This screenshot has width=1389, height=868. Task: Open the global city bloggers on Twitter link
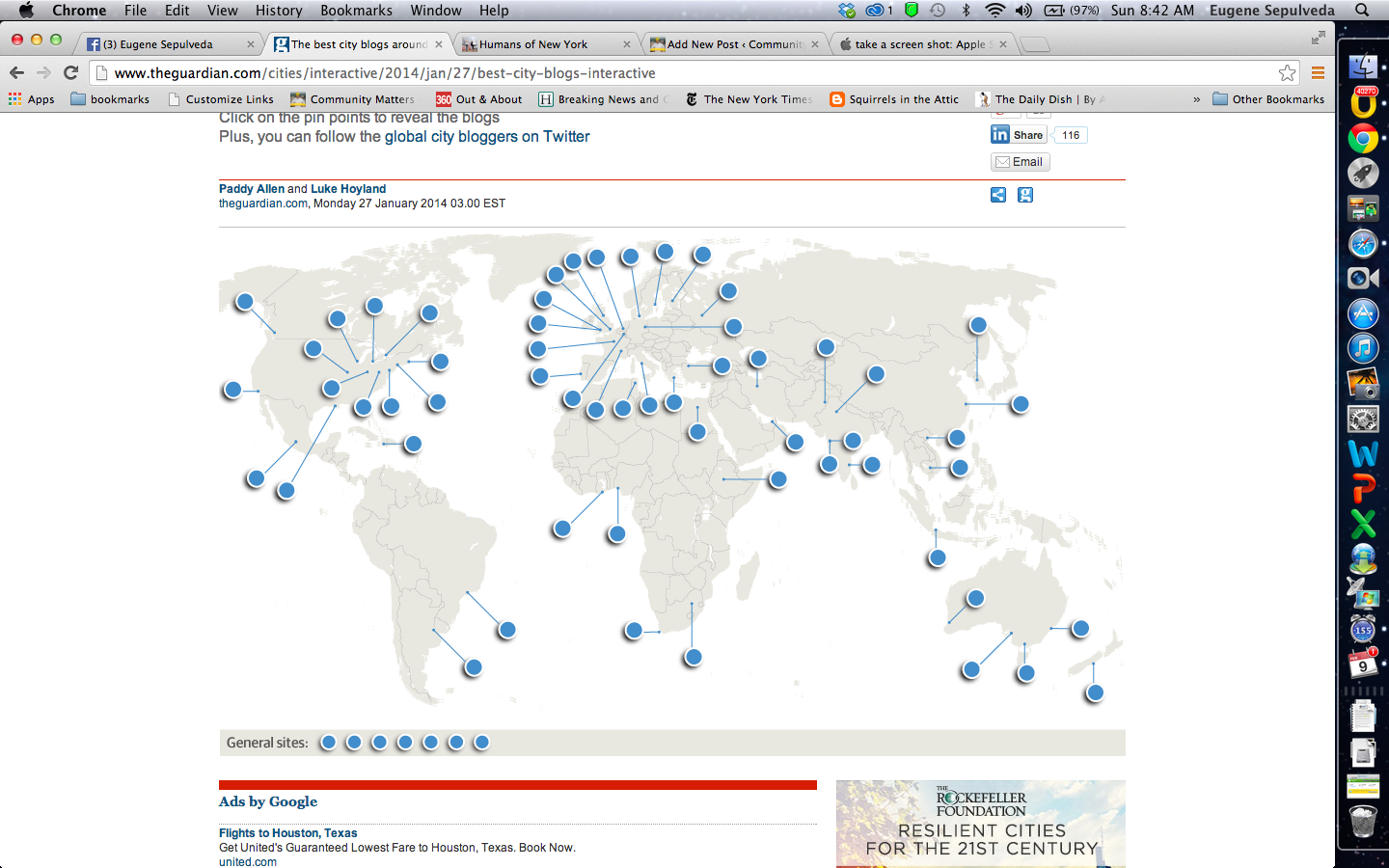pos(487,137)
